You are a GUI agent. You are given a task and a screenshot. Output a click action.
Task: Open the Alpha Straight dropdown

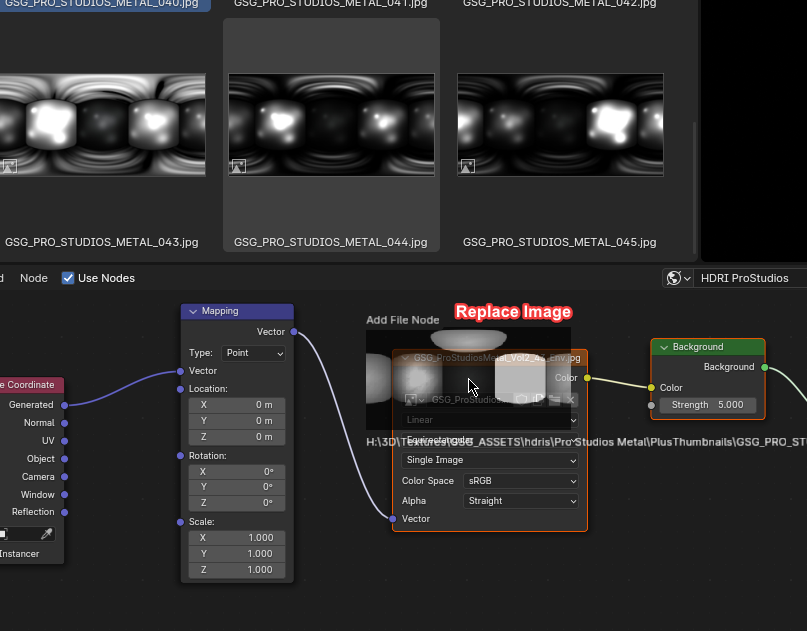520,501
